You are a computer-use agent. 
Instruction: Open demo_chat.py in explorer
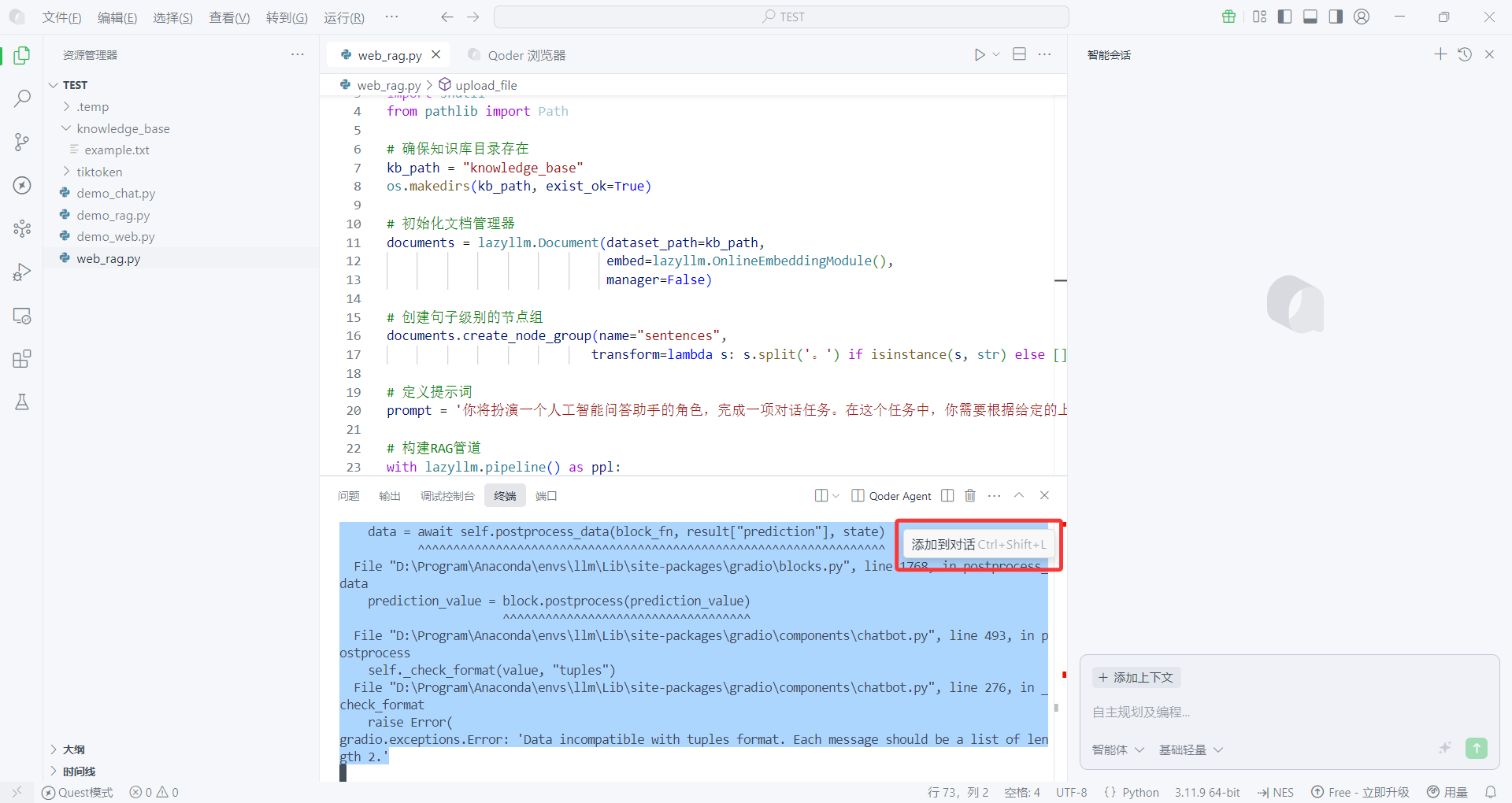point(116,193)
